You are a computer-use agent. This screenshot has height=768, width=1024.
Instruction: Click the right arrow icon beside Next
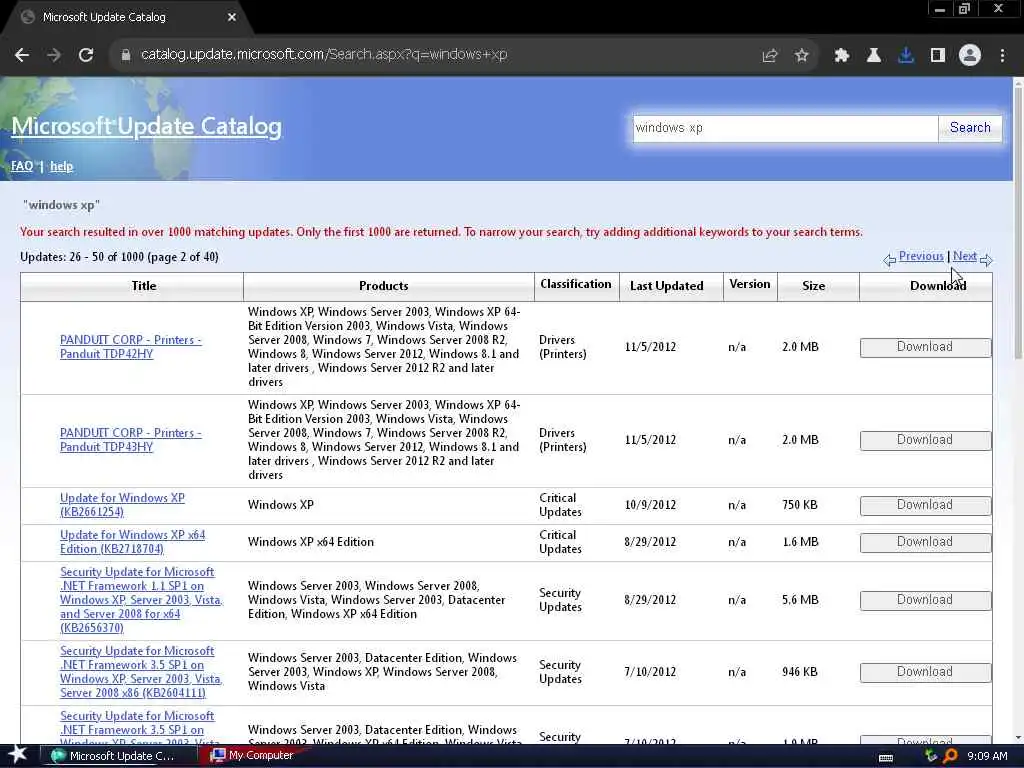coord(986,260)
